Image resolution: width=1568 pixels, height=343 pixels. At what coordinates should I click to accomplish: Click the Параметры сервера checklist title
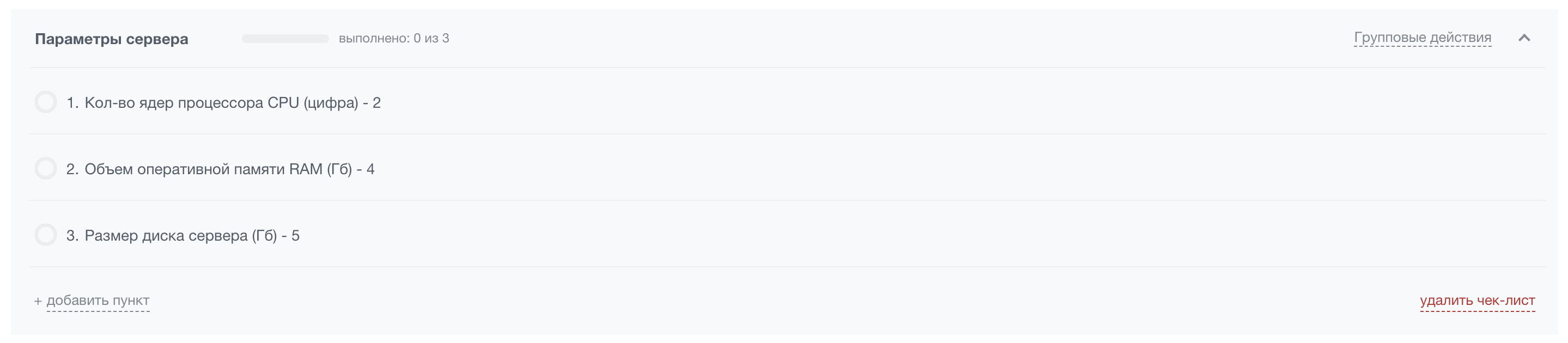(111, 39)
